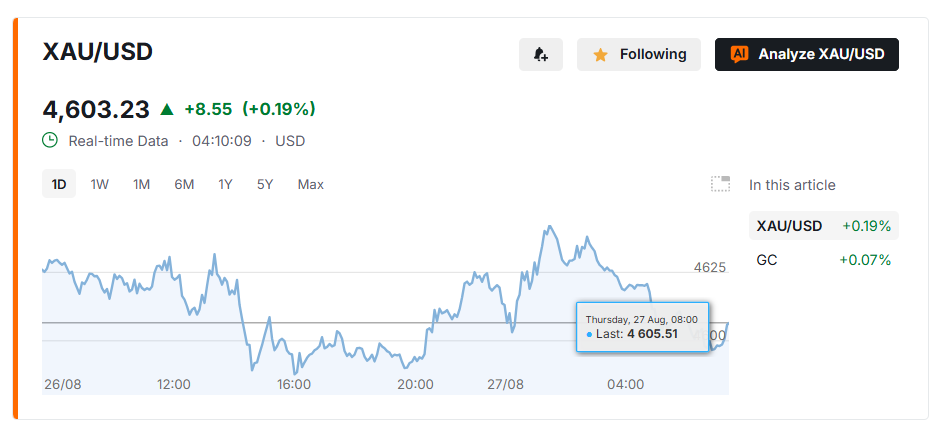Select XAU/USD row in article list

point(824,226)
